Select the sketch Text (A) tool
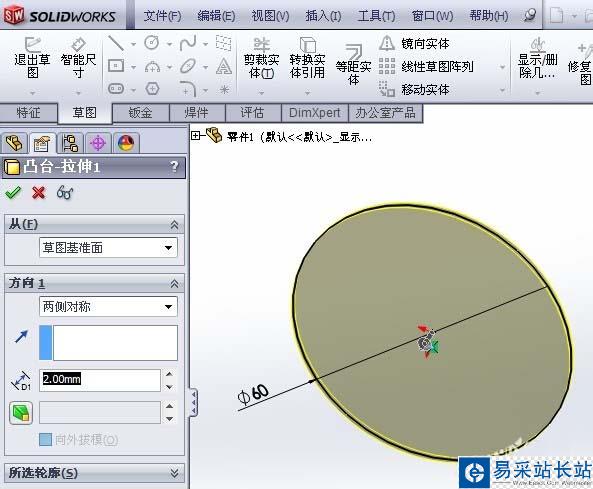The image size is (593, 489). [224, 66]
